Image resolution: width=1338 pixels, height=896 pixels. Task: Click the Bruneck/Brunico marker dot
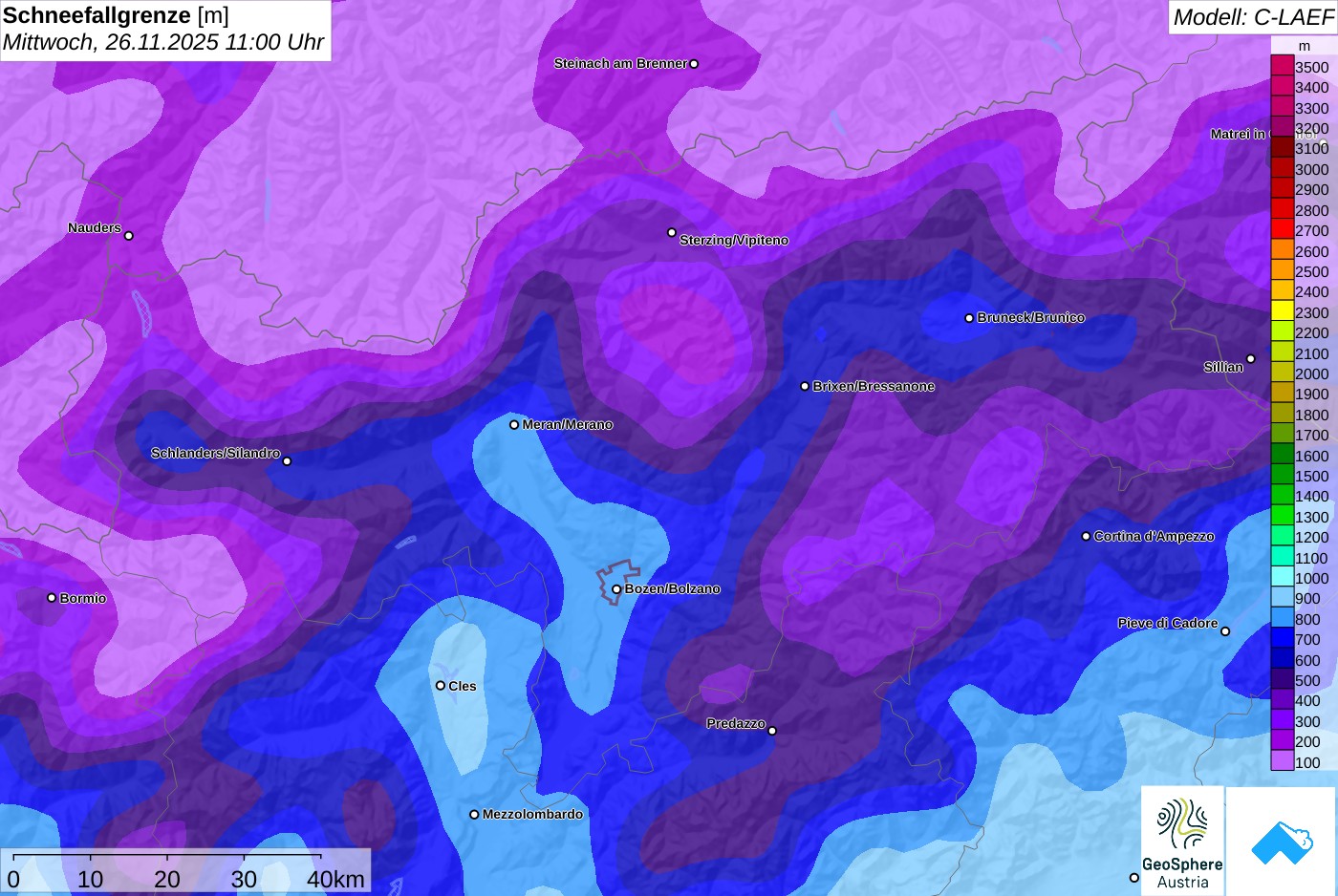coord(969,318)
